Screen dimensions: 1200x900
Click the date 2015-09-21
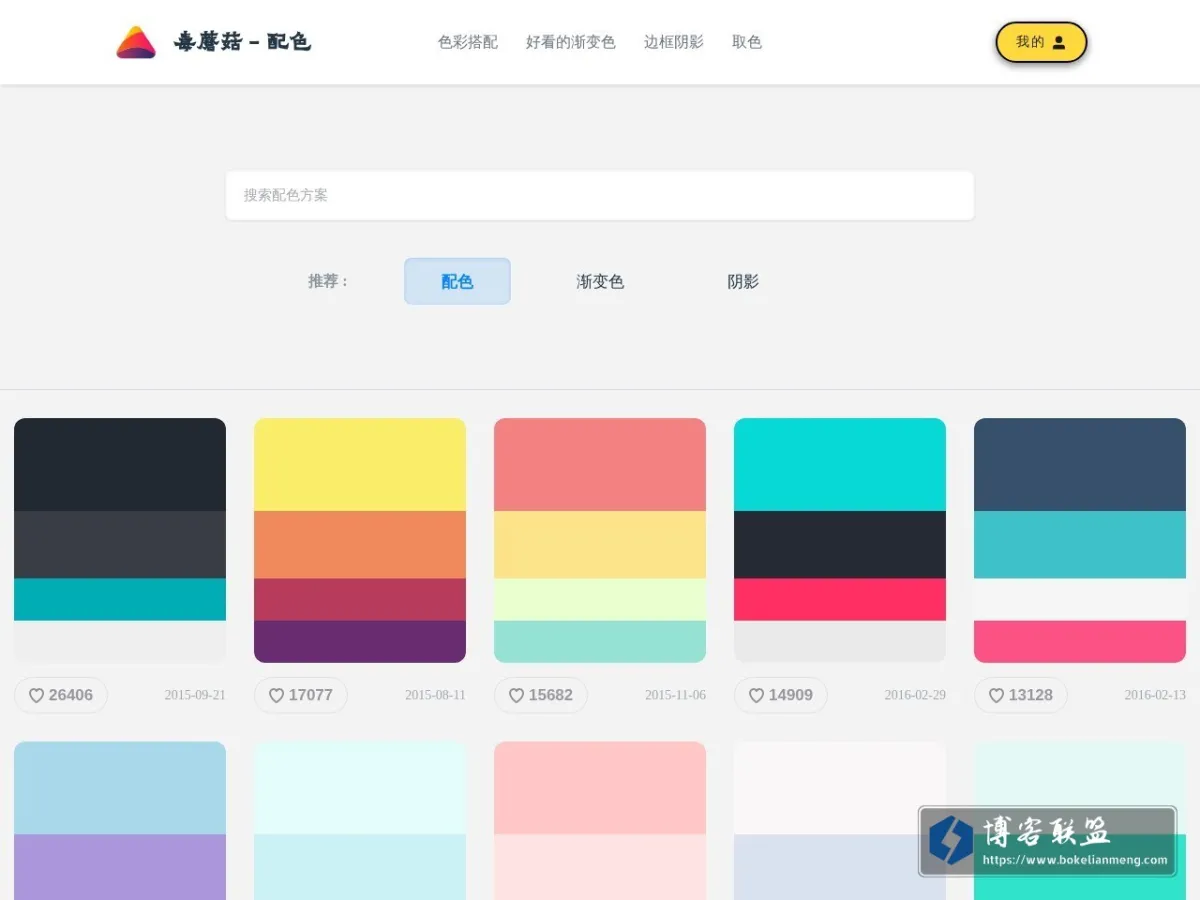(195, 695)
